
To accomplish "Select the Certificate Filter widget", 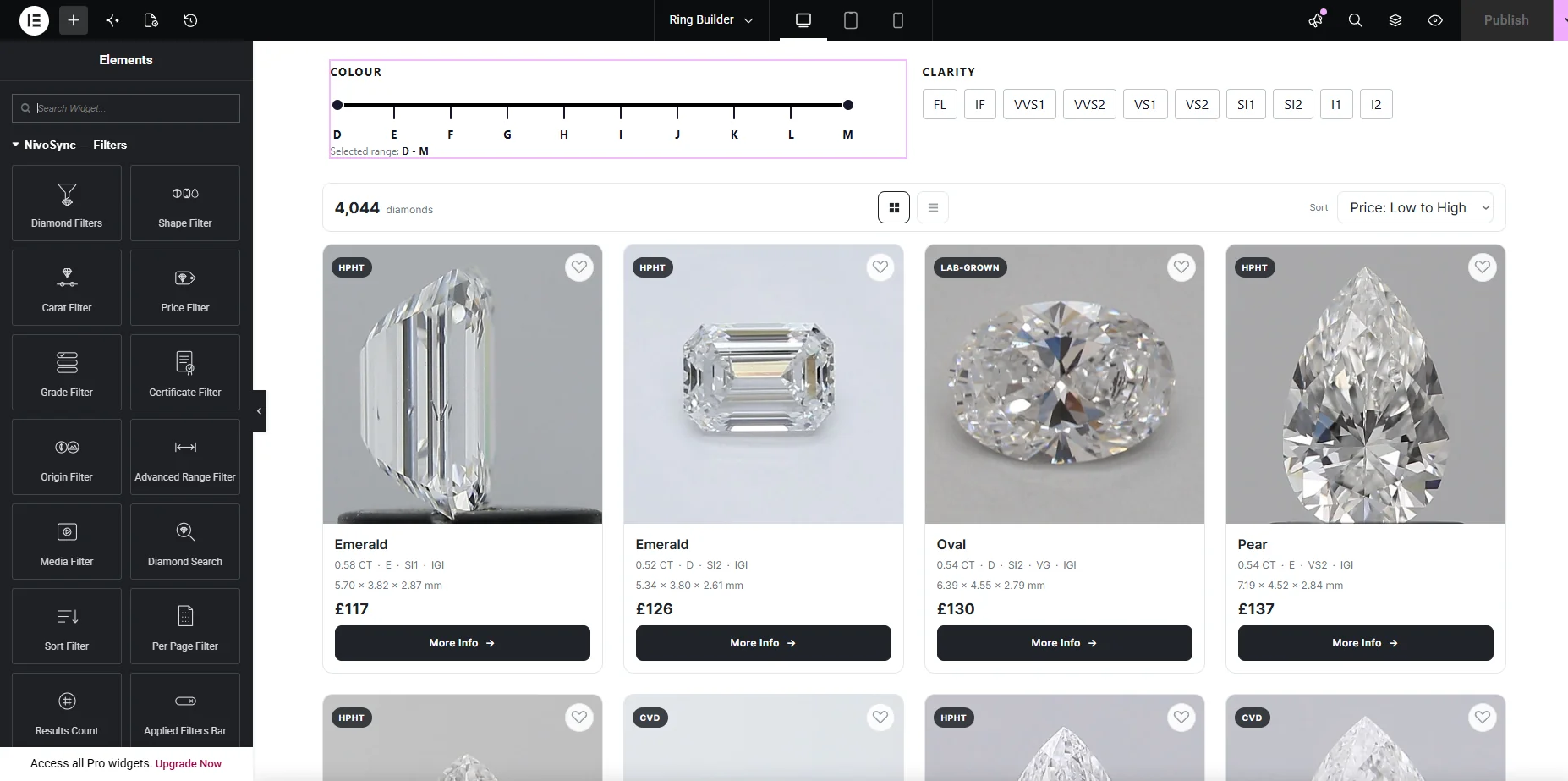I will click(185, 372).
